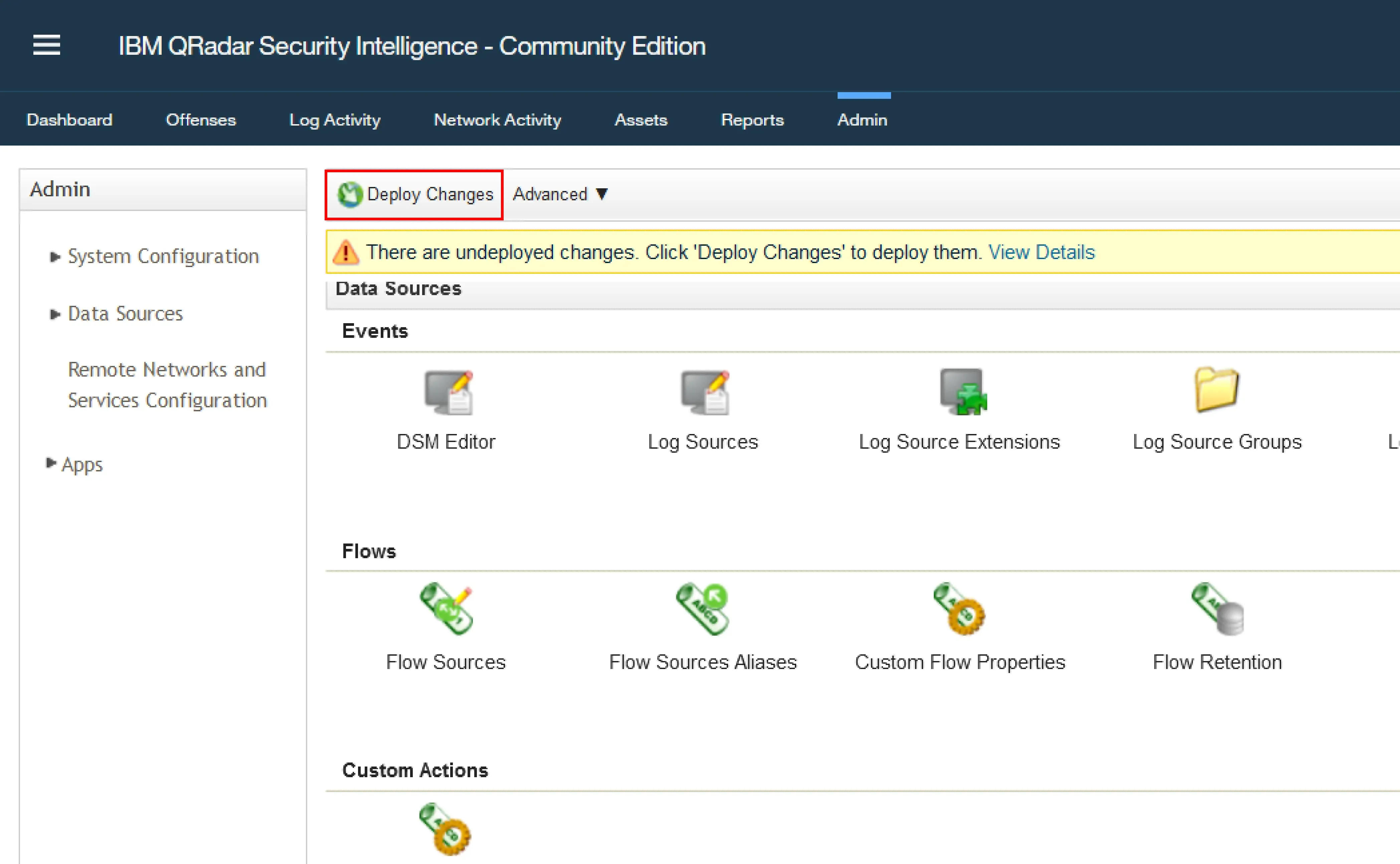
Task: Switch to the Offenses tab
Action: coord(201,120)
